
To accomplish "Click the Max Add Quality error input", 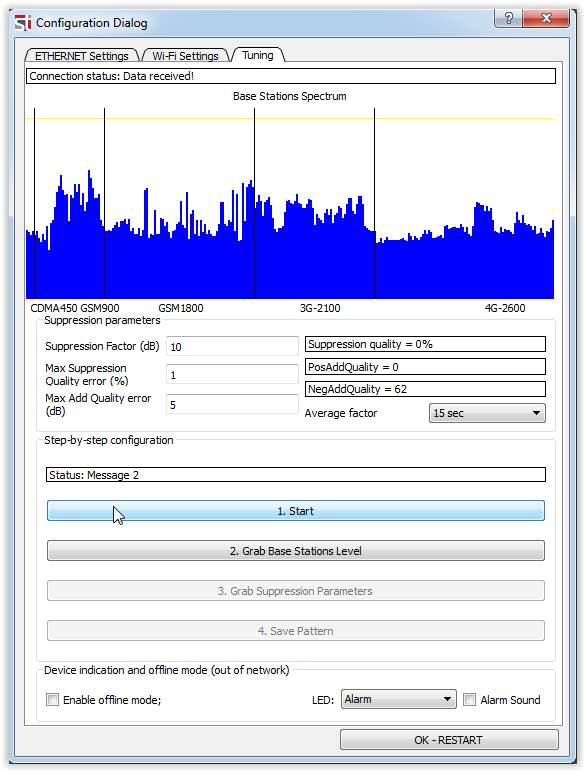I will [x=232, y=404].
